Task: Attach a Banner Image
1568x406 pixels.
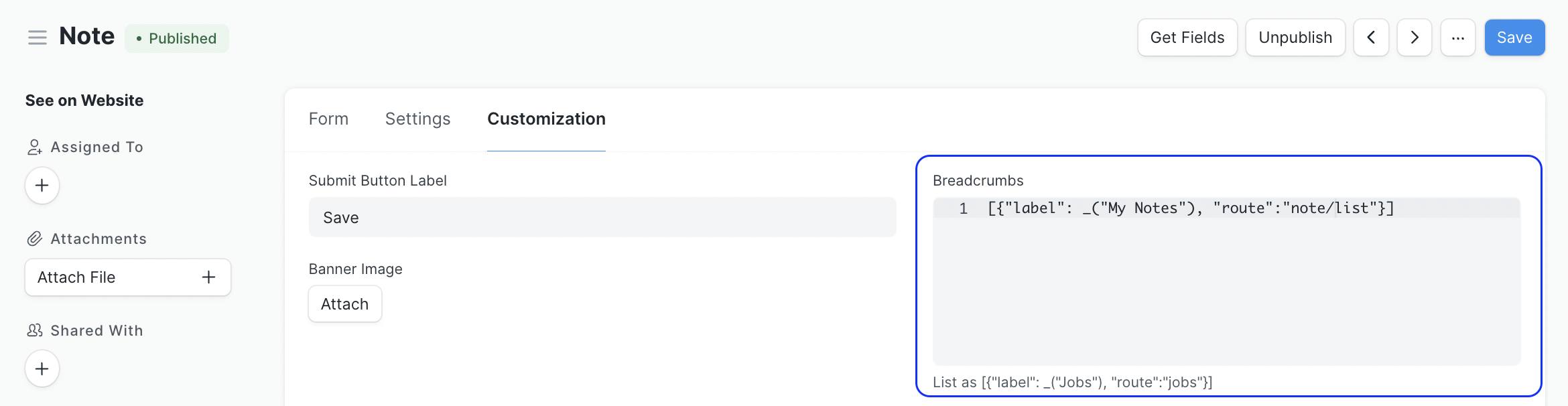Action: click(x=344, y=303)
